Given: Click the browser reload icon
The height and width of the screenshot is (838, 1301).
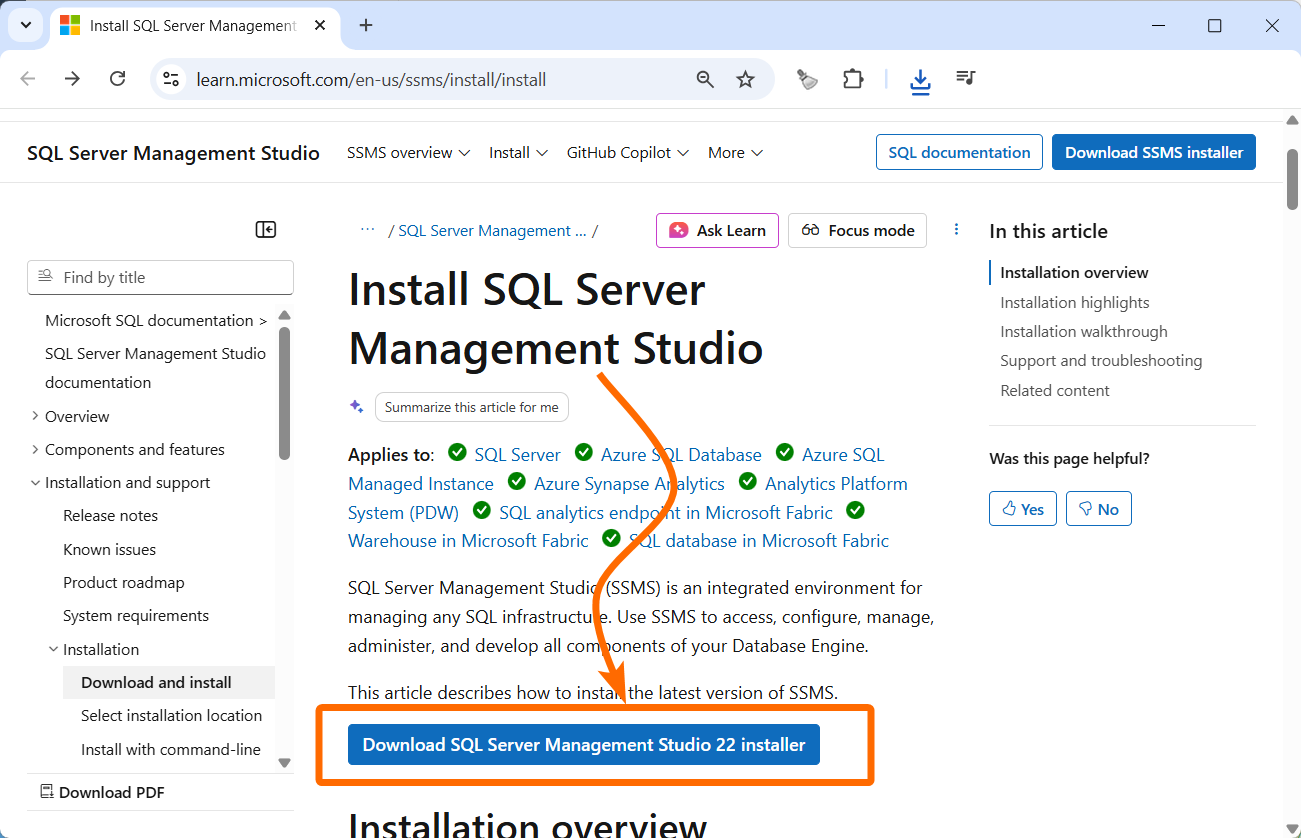Looking at the screenshot, I should click(x=117, y=79).
